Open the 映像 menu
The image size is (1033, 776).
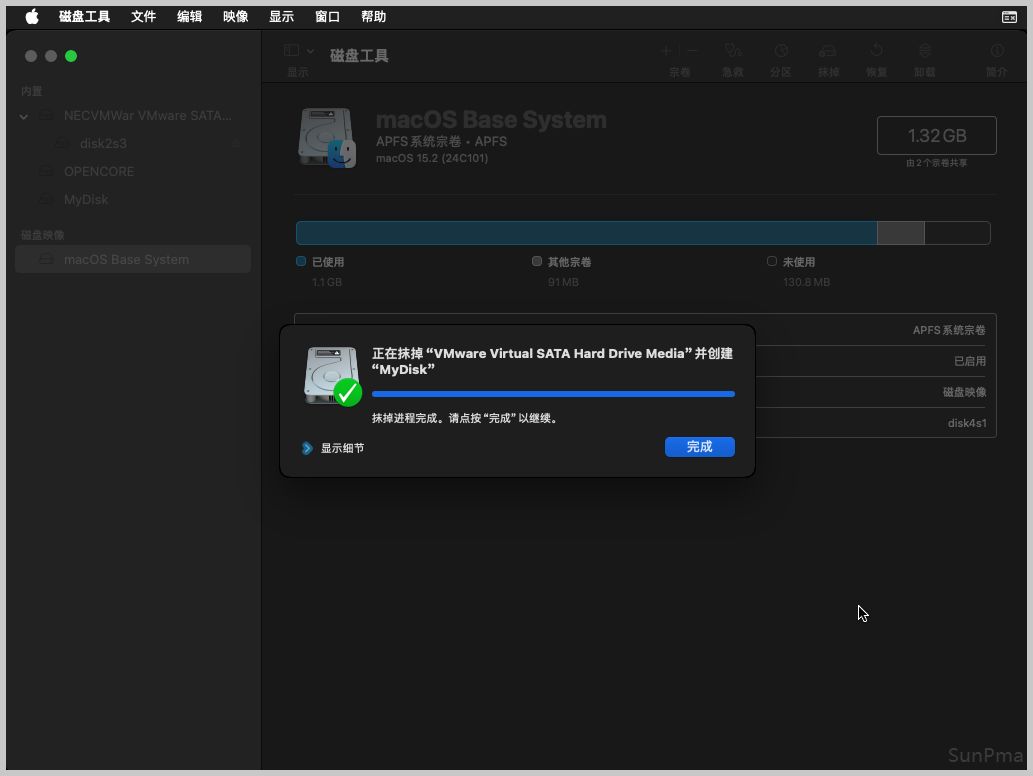(x=235, y=17)
